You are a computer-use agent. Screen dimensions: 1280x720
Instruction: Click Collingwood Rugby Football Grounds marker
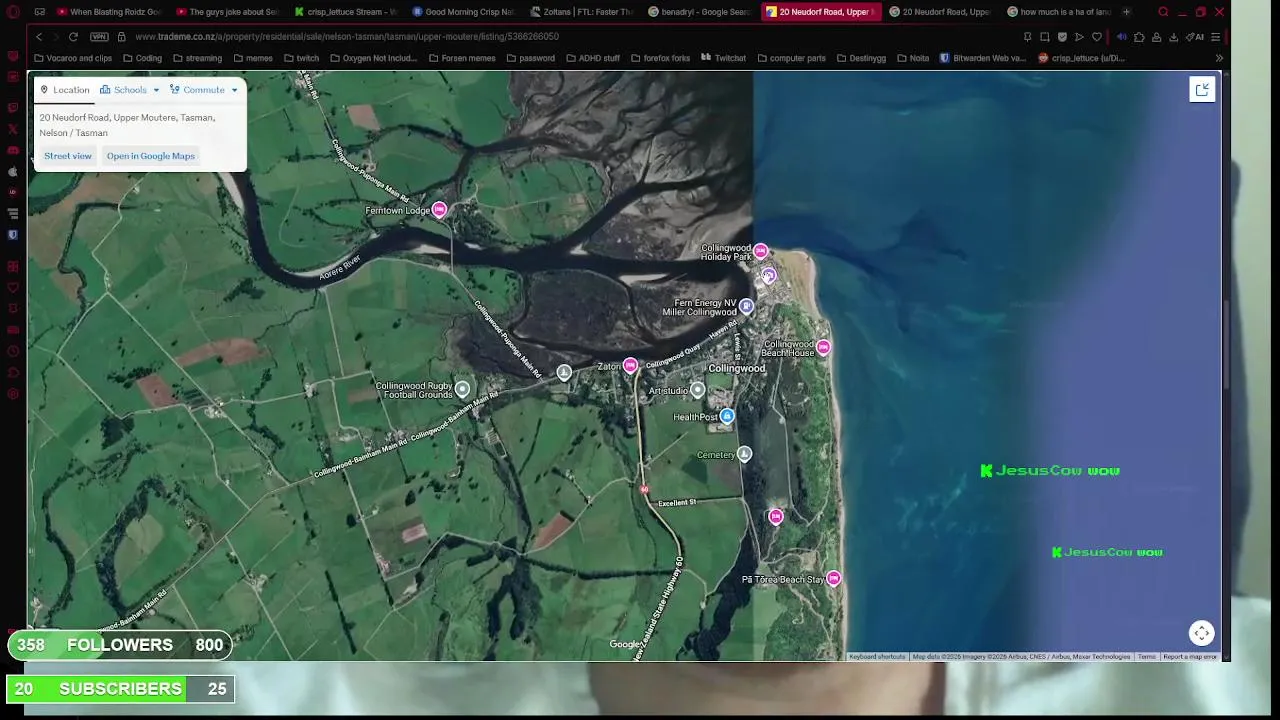pos(462,388)
